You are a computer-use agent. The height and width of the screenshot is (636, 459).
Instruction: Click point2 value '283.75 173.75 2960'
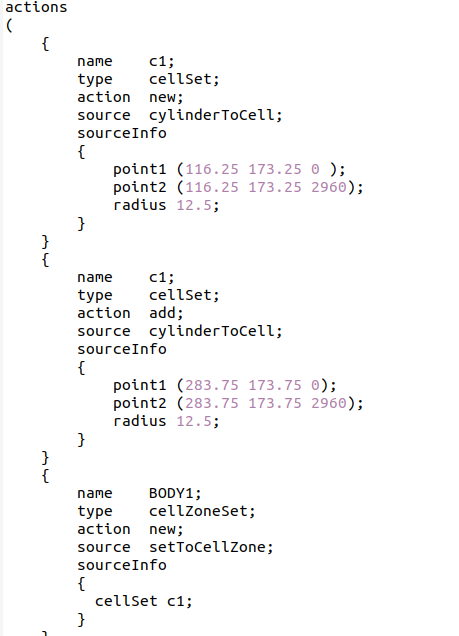(266, 403)
